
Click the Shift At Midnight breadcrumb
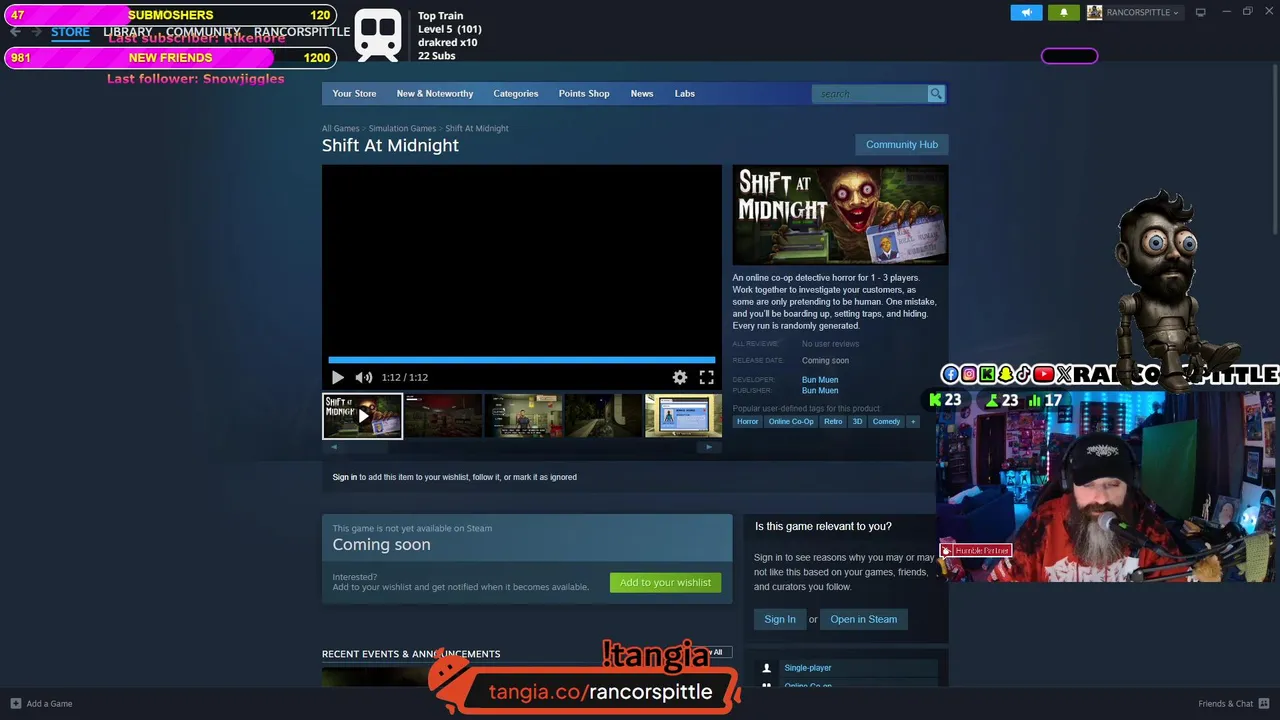pos(477,128)
